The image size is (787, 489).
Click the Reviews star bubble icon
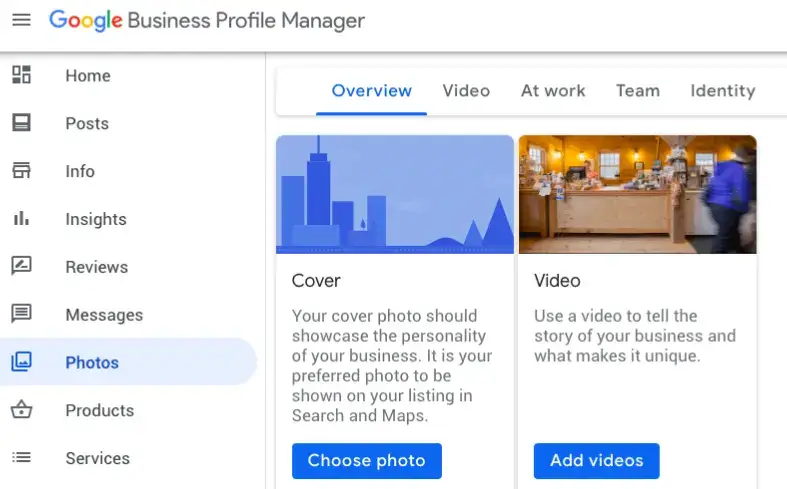click(x=21, y=266)
